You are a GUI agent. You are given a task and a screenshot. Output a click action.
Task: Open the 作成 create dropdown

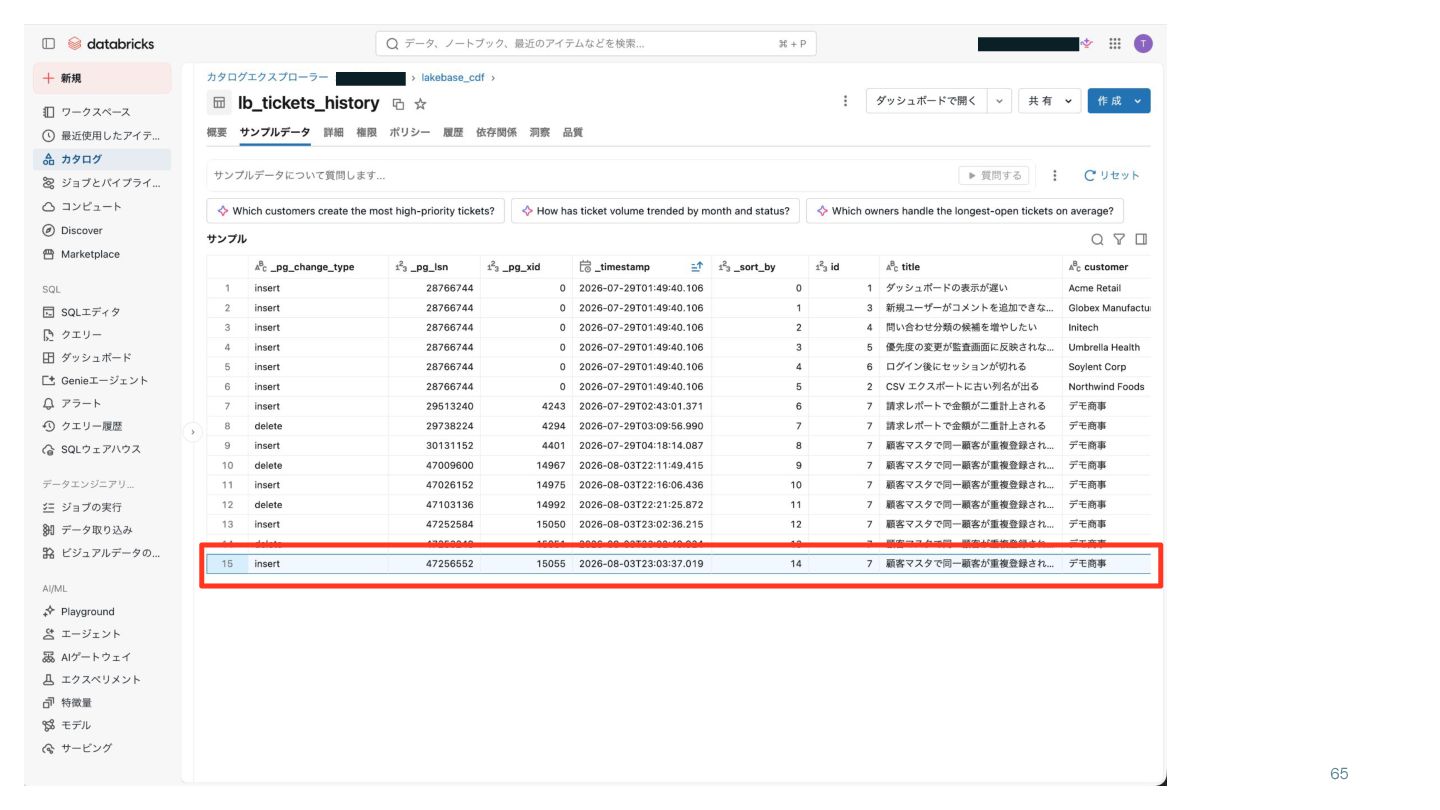click(x=1119, y=101)
